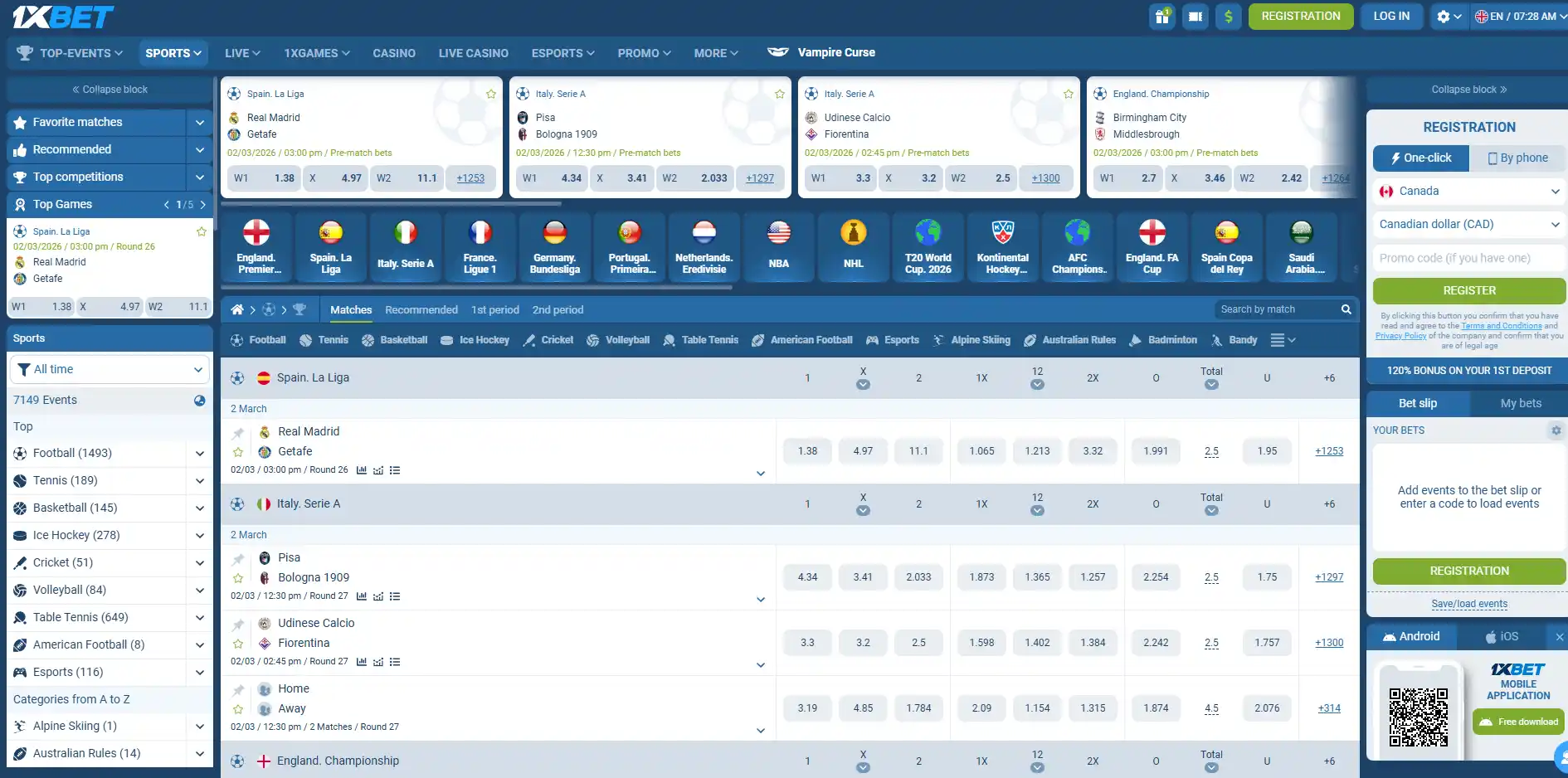Screen dimensions: 1568x778
Task: Open the NBA flag shortcut
Action: 779,247
